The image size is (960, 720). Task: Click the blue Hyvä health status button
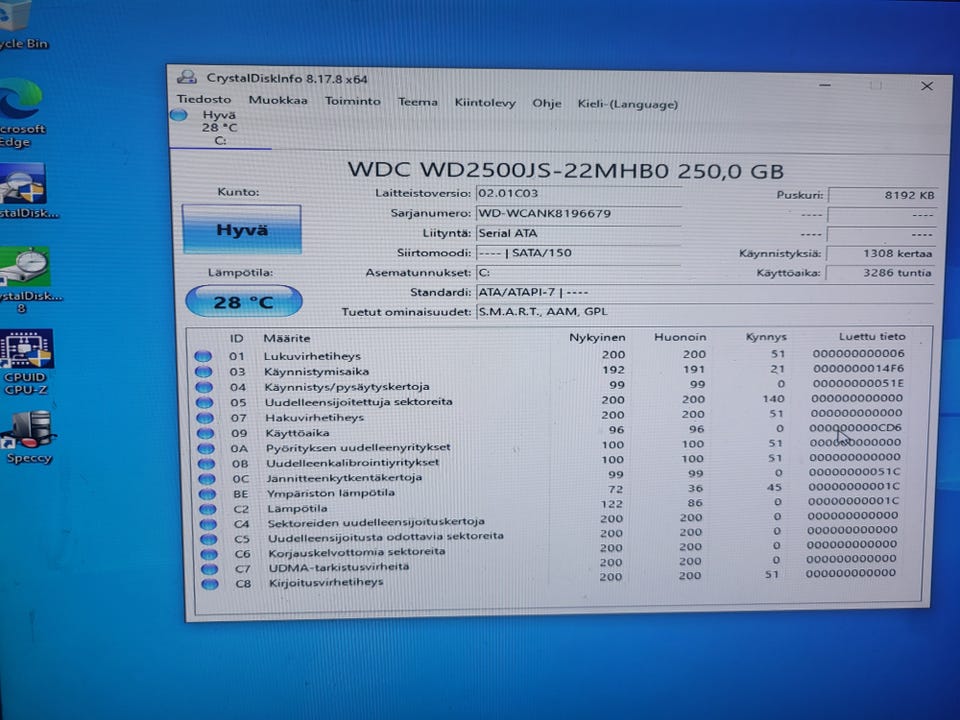242,230
